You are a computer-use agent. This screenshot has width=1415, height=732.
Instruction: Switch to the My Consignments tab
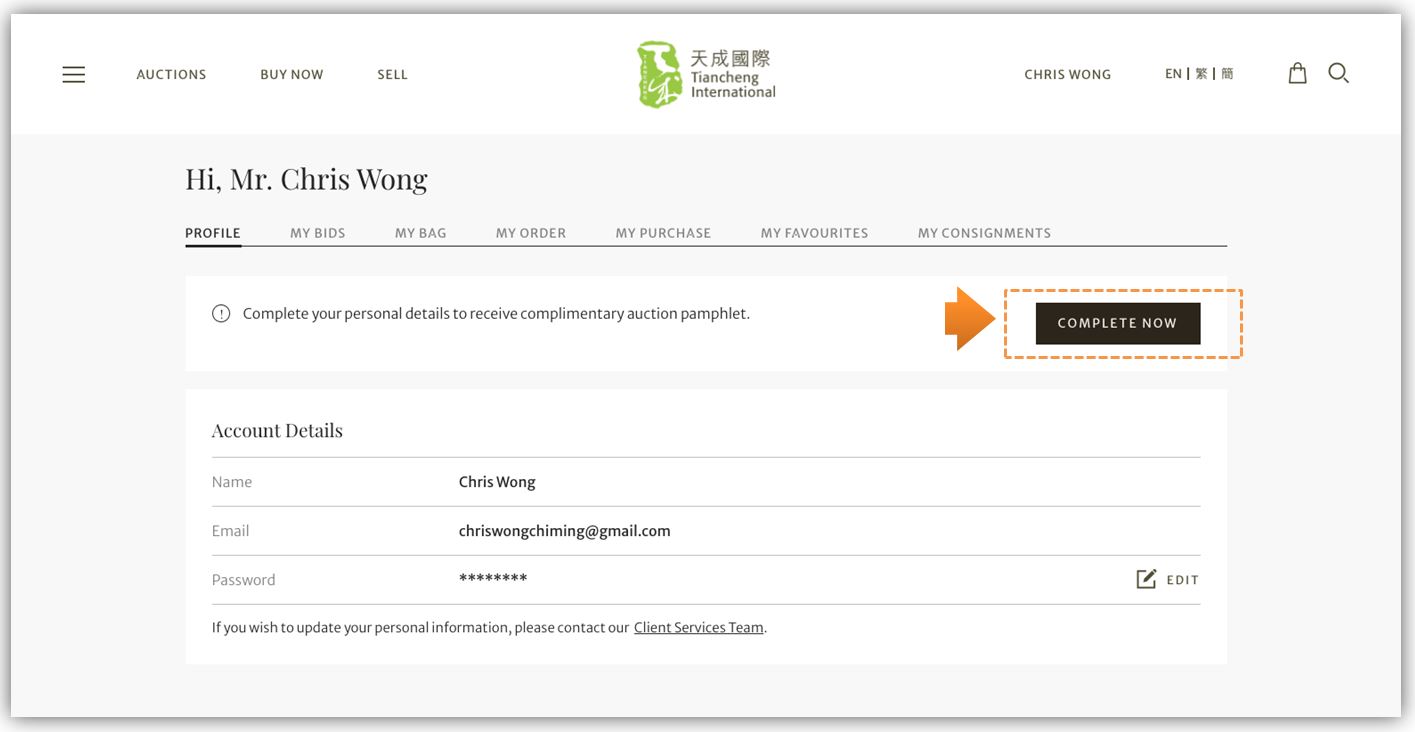point(984,233)
